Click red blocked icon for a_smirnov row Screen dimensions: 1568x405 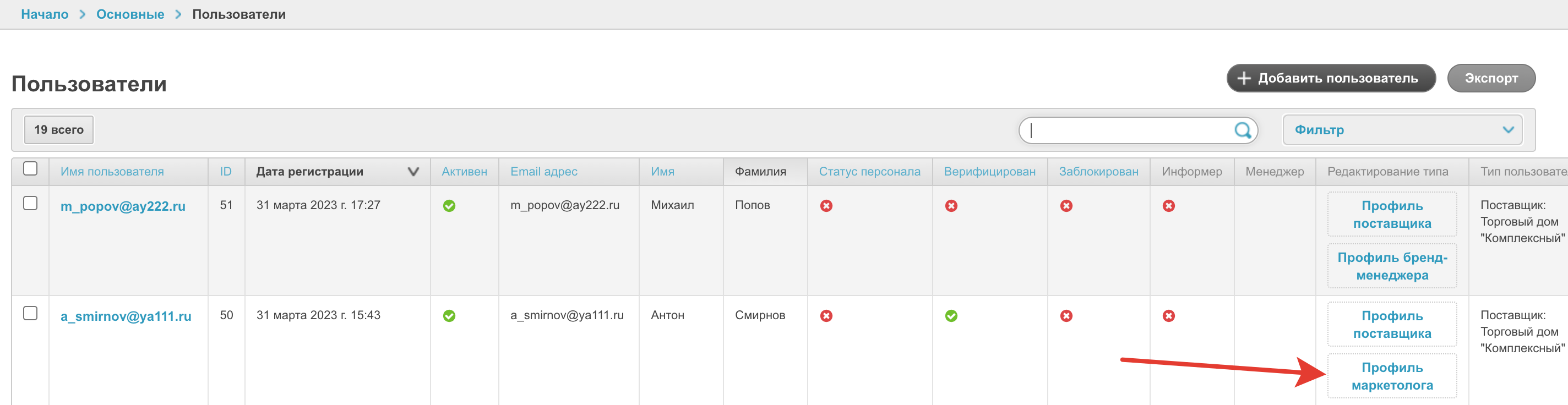pos(1066,316)
